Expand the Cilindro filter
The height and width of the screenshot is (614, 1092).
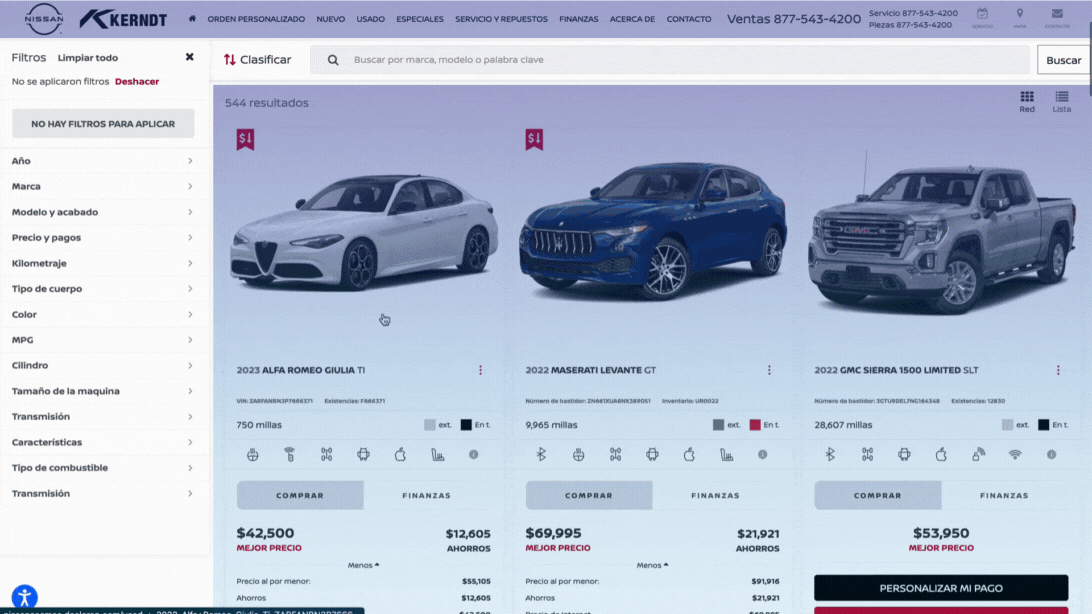[x=102, y=365]
